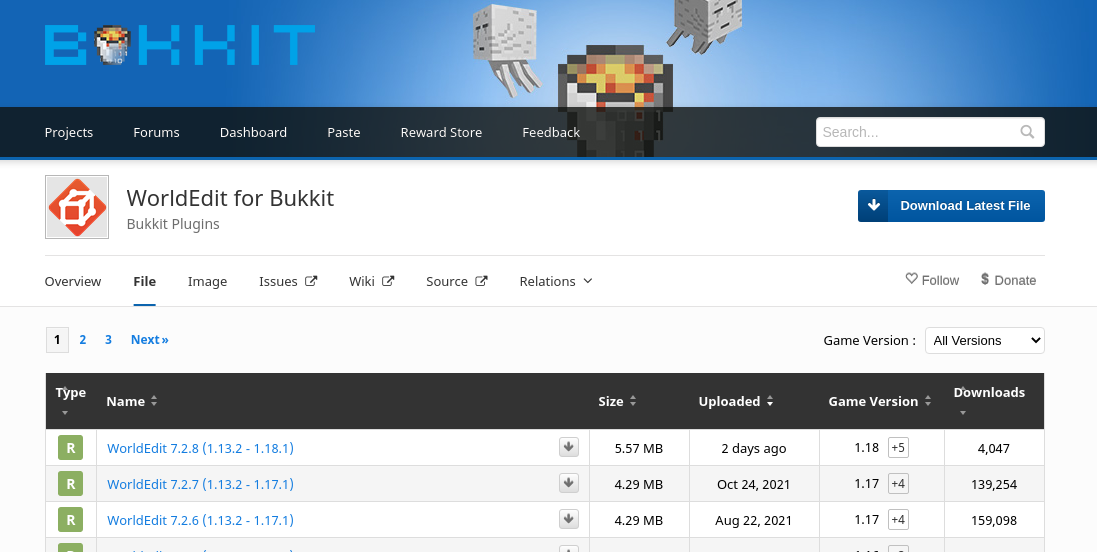Open the Source tab
Image resolution: width=1097 pixels, height=552 pixels.
(x=457, y=281)
